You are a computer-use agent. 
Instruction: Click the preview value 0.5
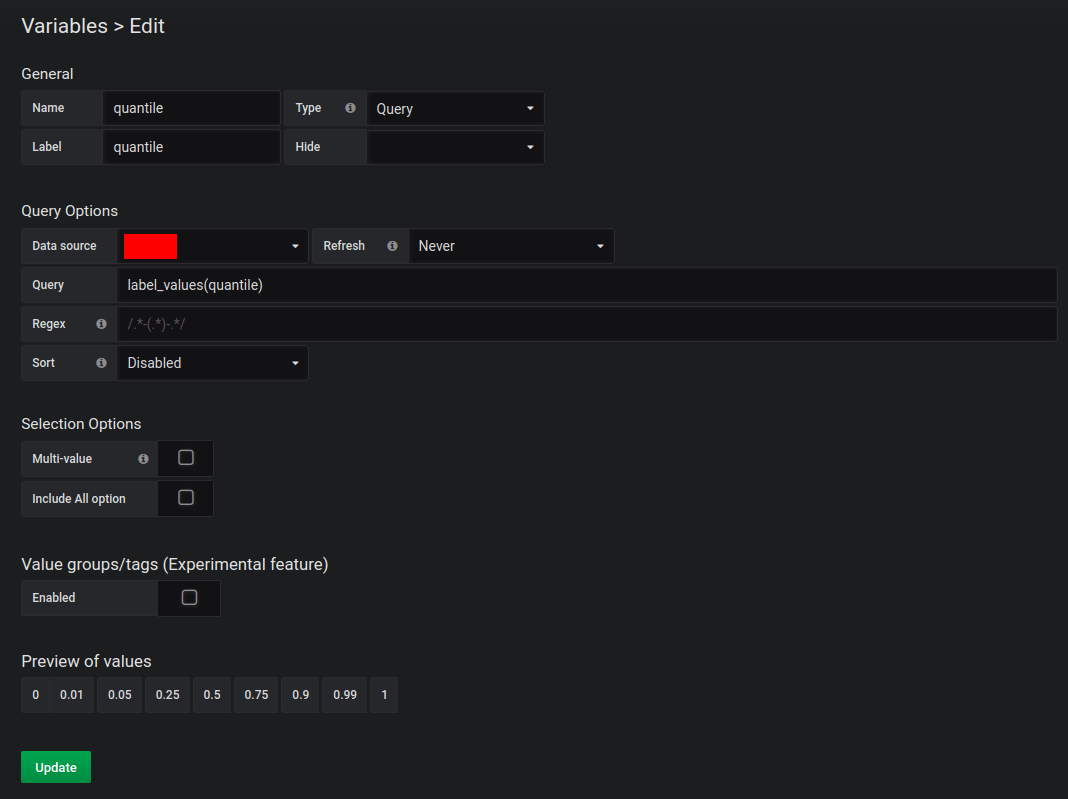click(212, 695)
